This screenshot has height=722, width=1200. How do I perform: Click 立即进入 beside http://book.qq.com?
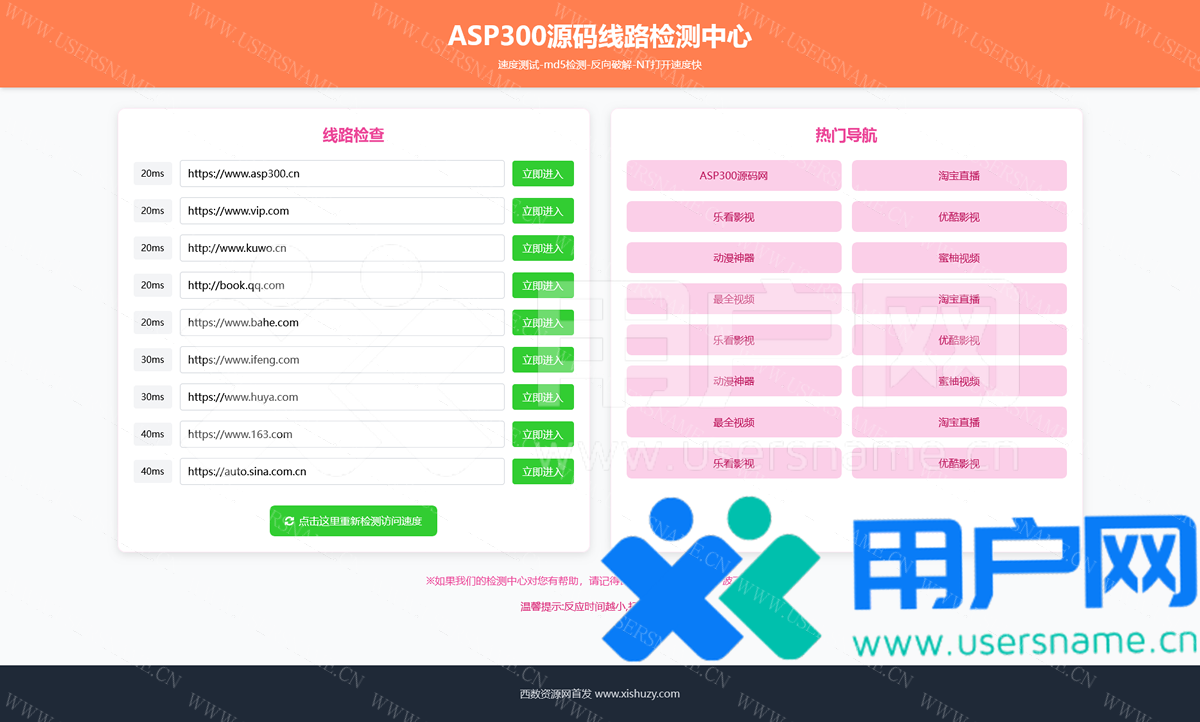click(542, 285)
